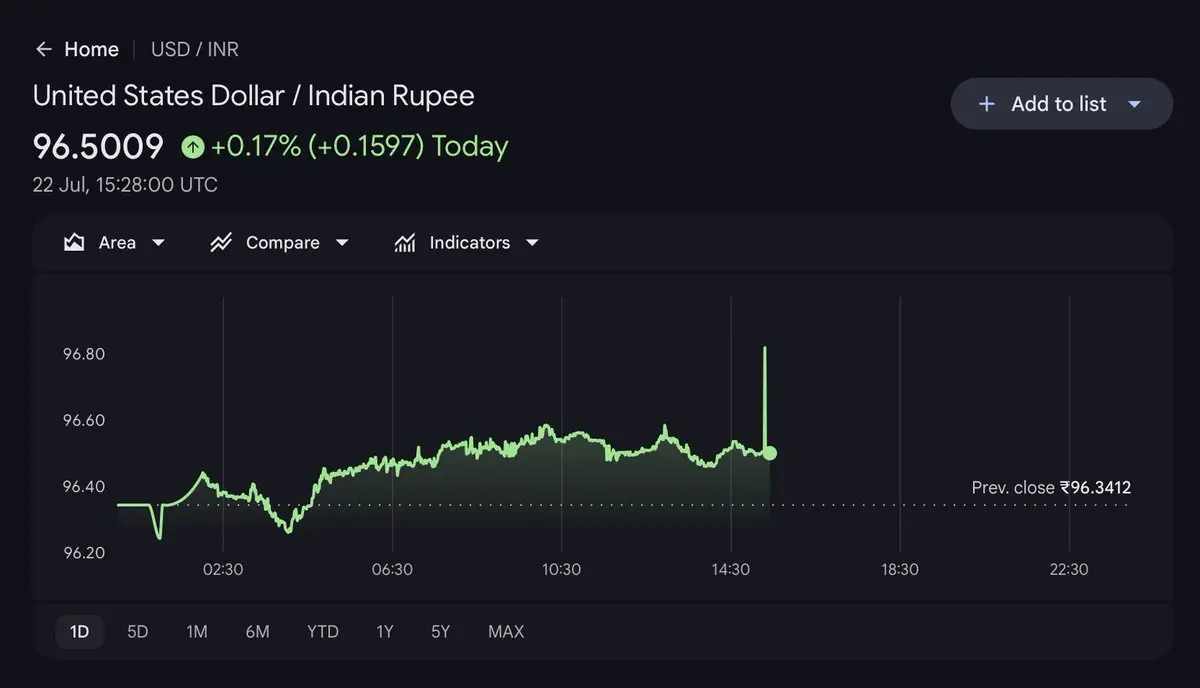Screen dimensions: 1200x688
Task: Click the current price marker dot on chart
Action: (x=769, y=453)
